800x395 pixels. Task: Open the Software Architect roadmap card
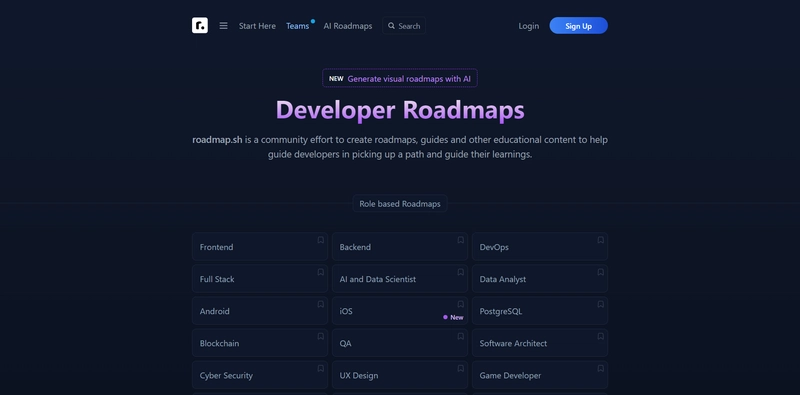pos(540,343)
